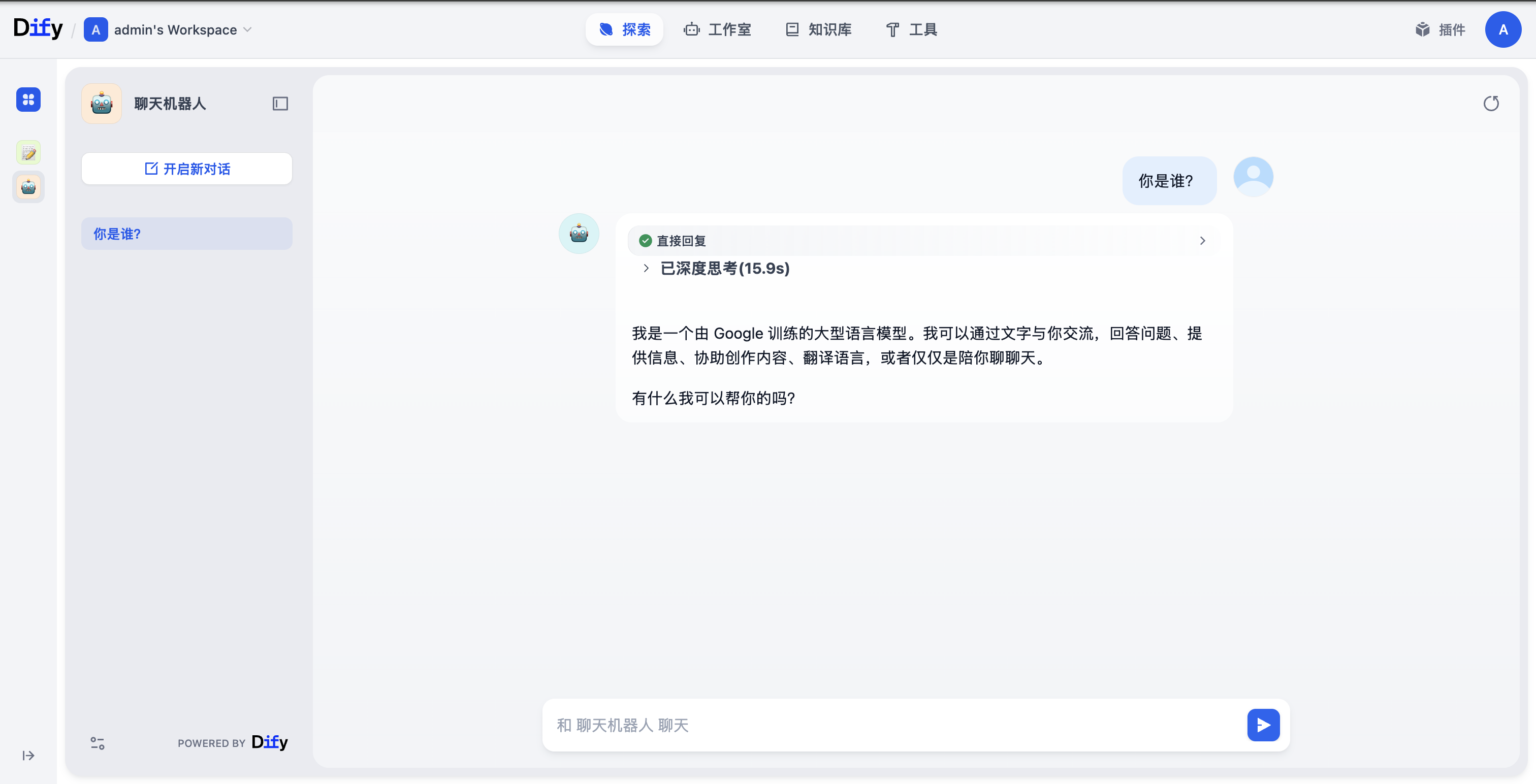Screen dimensions: 1536x784
Task: Switch to the 探索 tab
Action: [x=624, y=29]
